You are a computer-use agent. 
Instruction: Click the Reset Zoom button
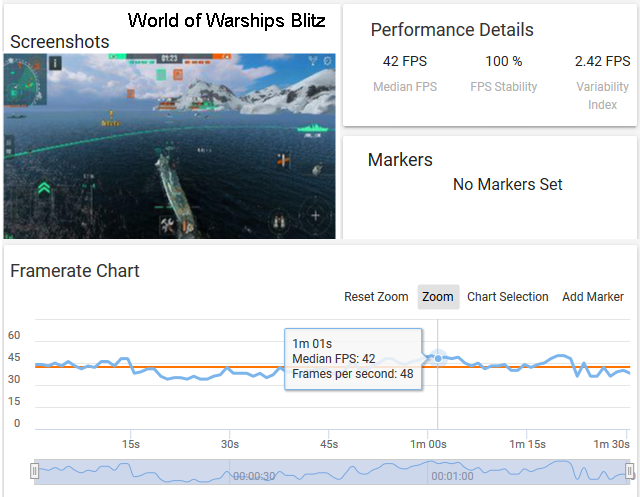[376, 297]
